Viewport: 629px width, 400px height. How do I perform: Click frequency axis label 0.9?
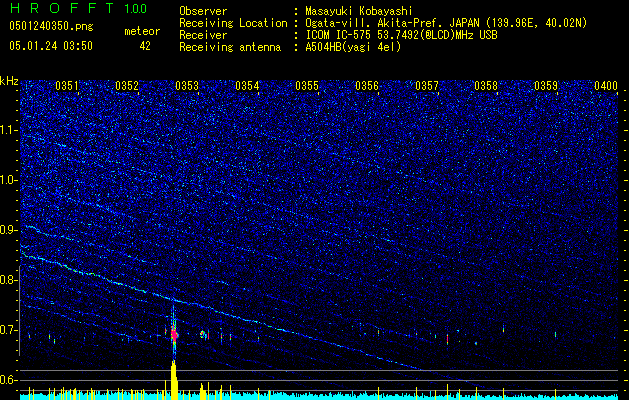pyautogui.click(x=8, y=230)
